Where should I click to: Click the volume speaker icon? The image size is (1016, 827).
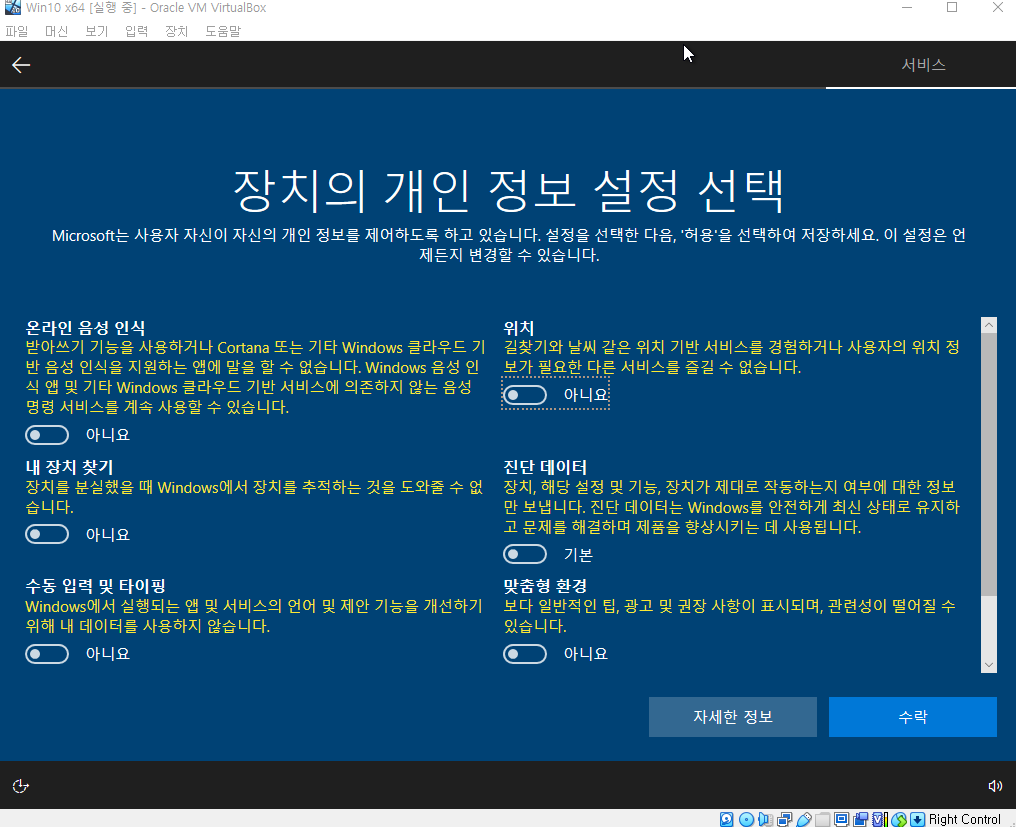pyautogui.click(x=995, y=786)
